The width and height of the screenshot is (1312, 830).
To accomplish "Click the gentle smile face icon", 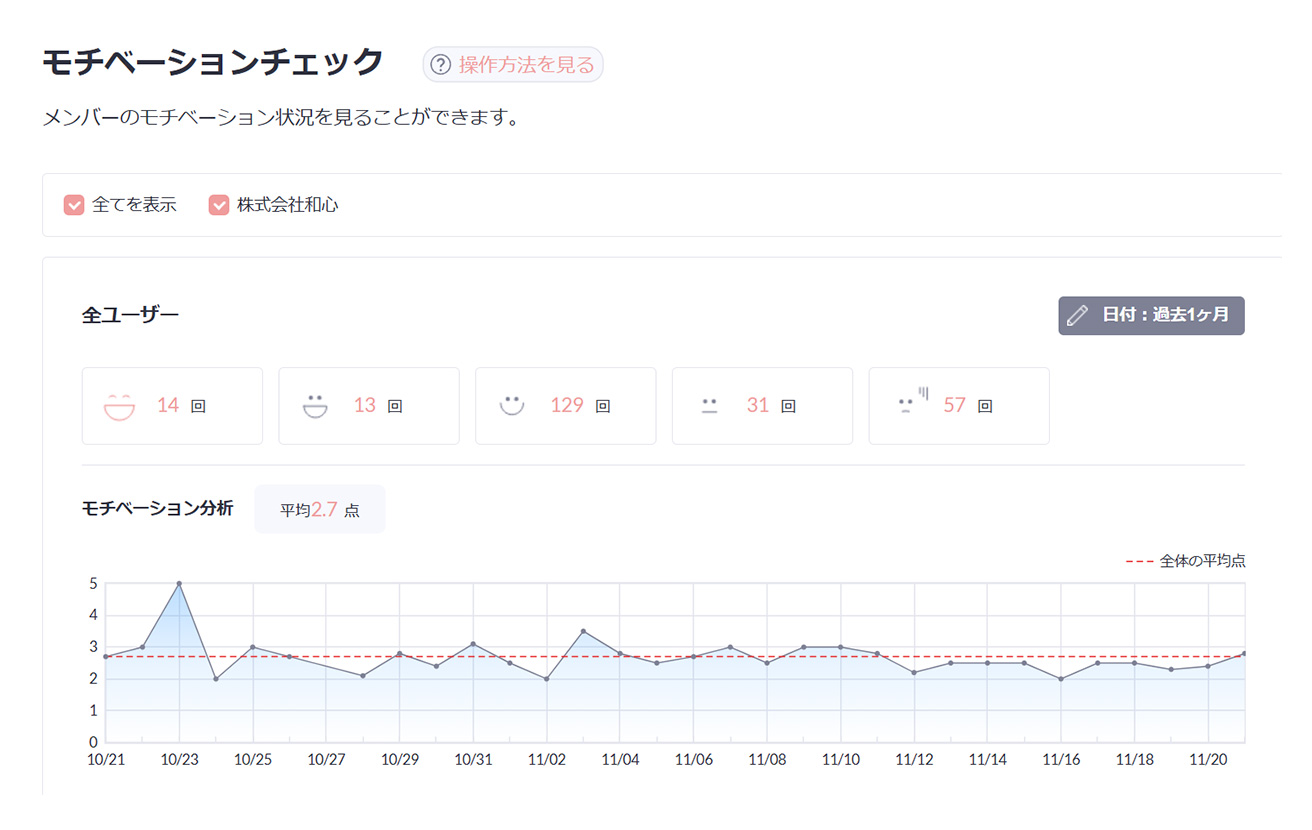I will 512,406.
